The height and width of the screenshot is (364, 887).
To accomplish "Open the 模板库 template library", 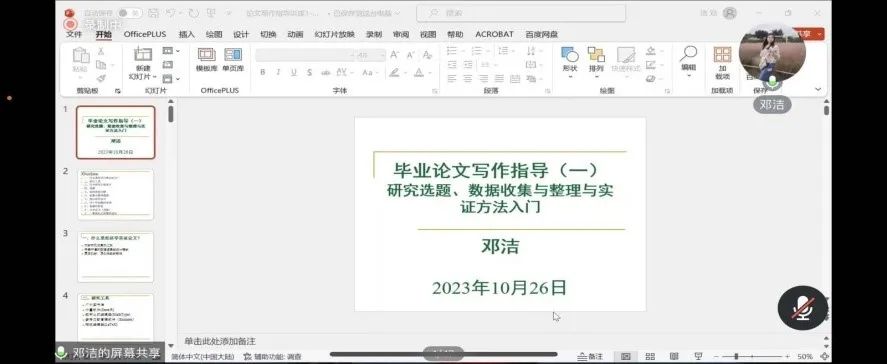I will (206, 59).
